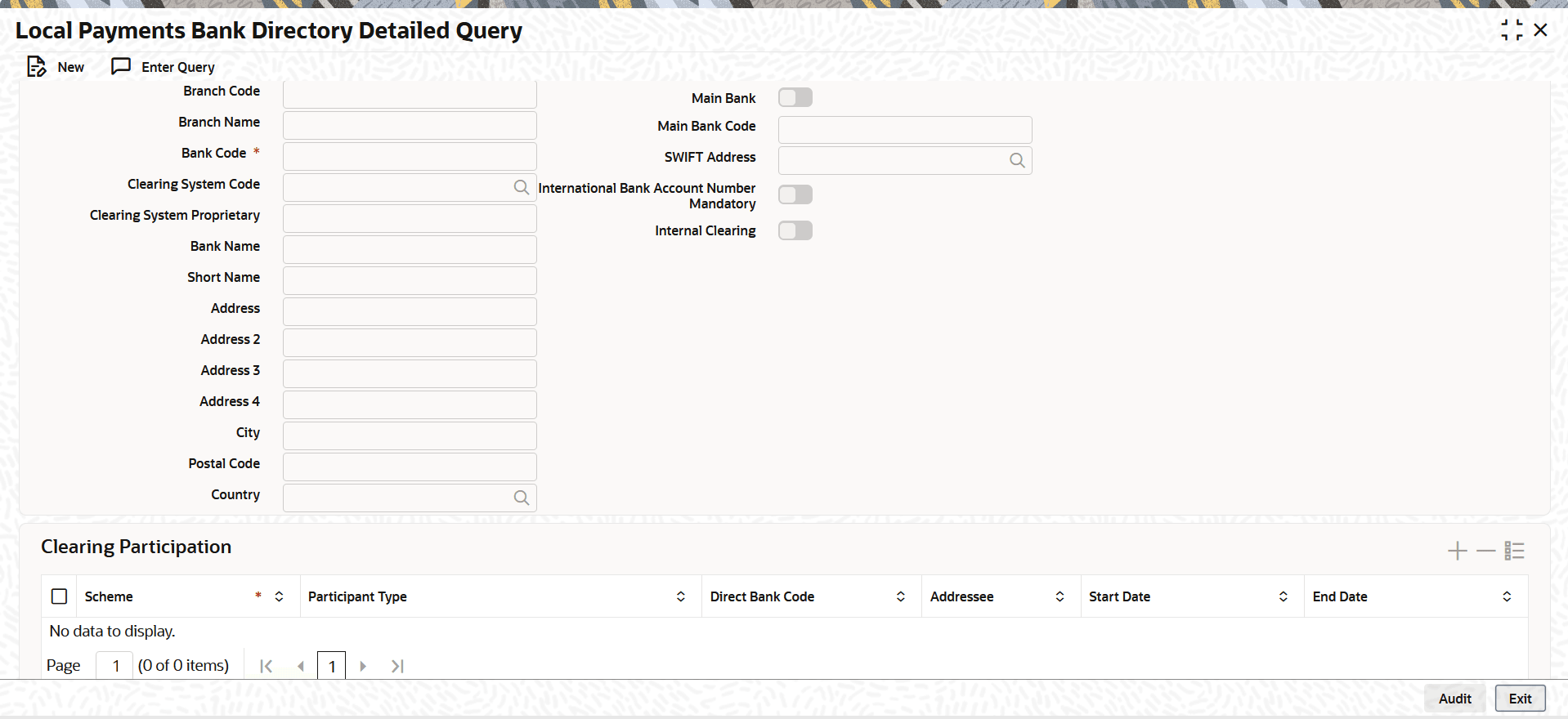Screen dimensions: 1568x719
Task: Click the Enter Query toolbar label
Action: click(178, 67)
